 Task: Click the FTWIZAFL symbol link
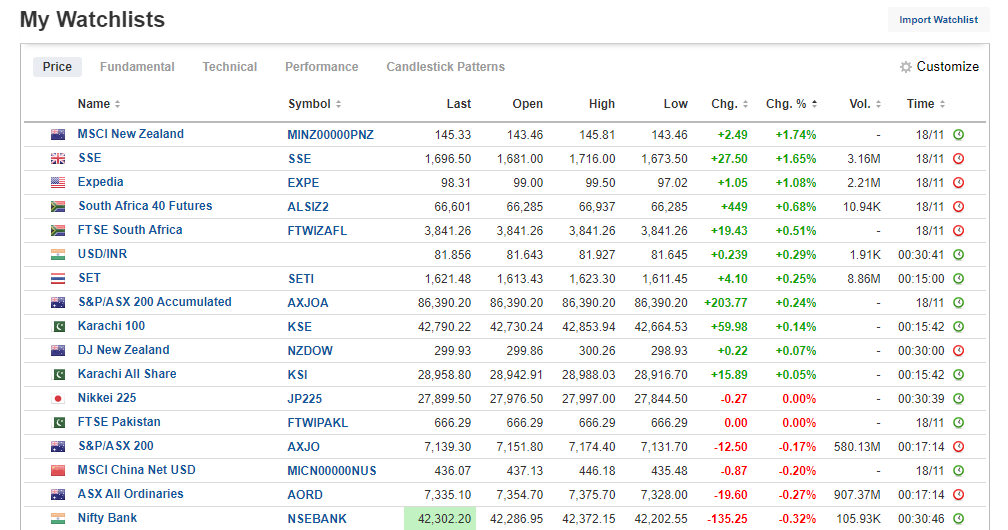(x=317, y=231)
